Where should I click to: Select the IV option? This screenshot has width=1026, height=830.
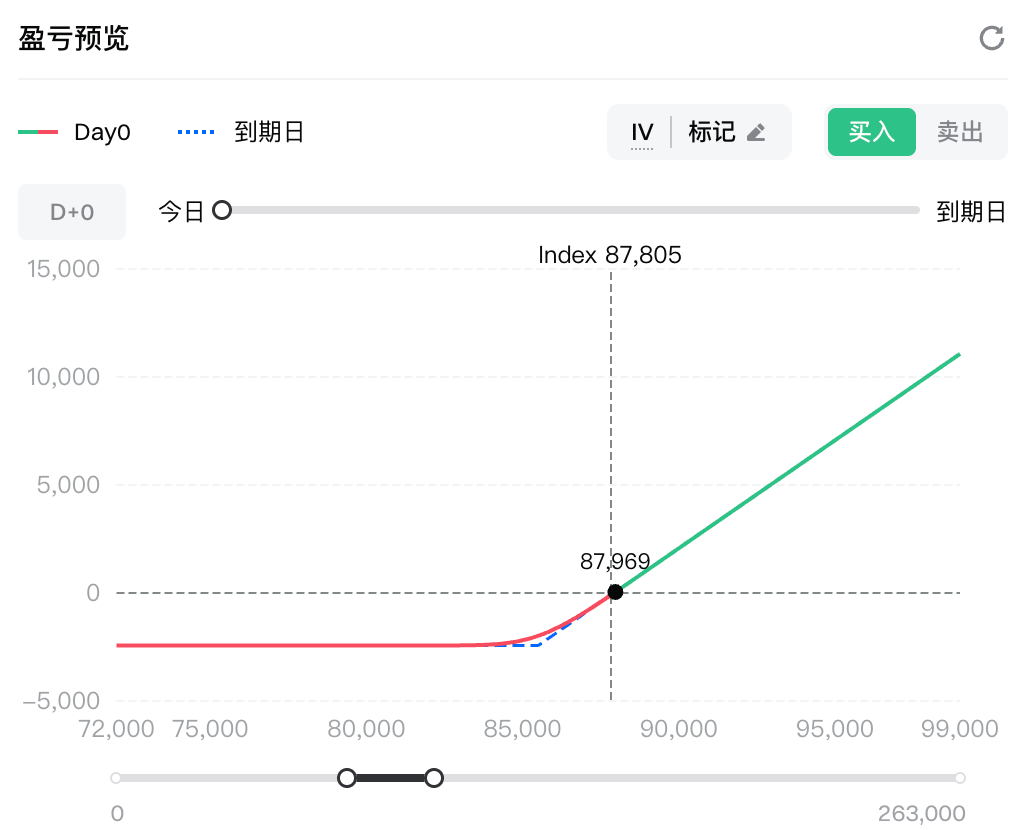(x=642, y=132)
